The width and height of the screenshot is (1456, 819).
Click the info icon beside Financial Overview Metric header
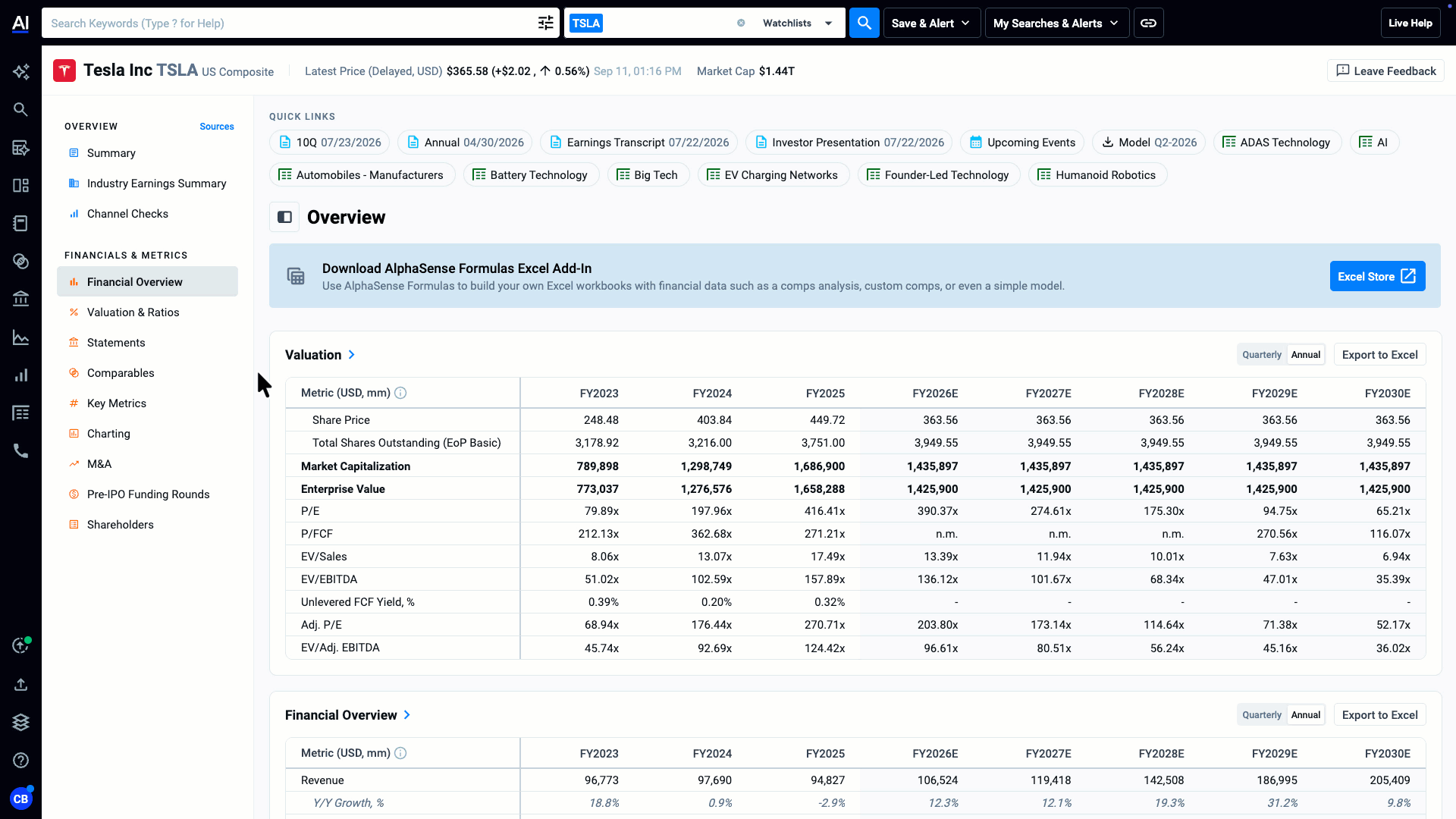tap(400, 753)
